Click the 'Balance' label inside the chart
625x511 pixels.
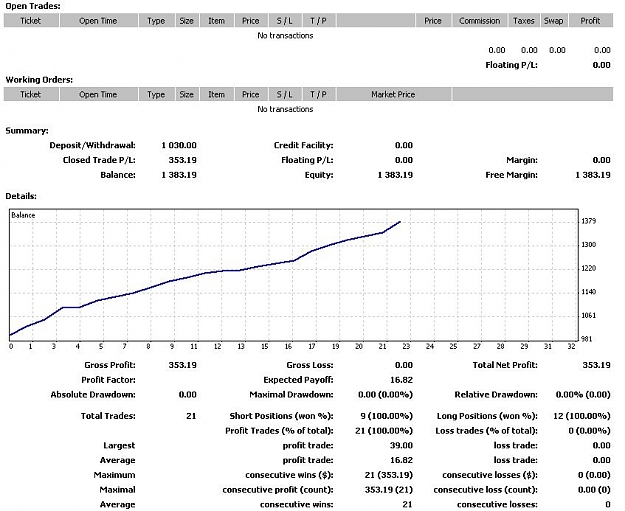[x=23, y=215]
